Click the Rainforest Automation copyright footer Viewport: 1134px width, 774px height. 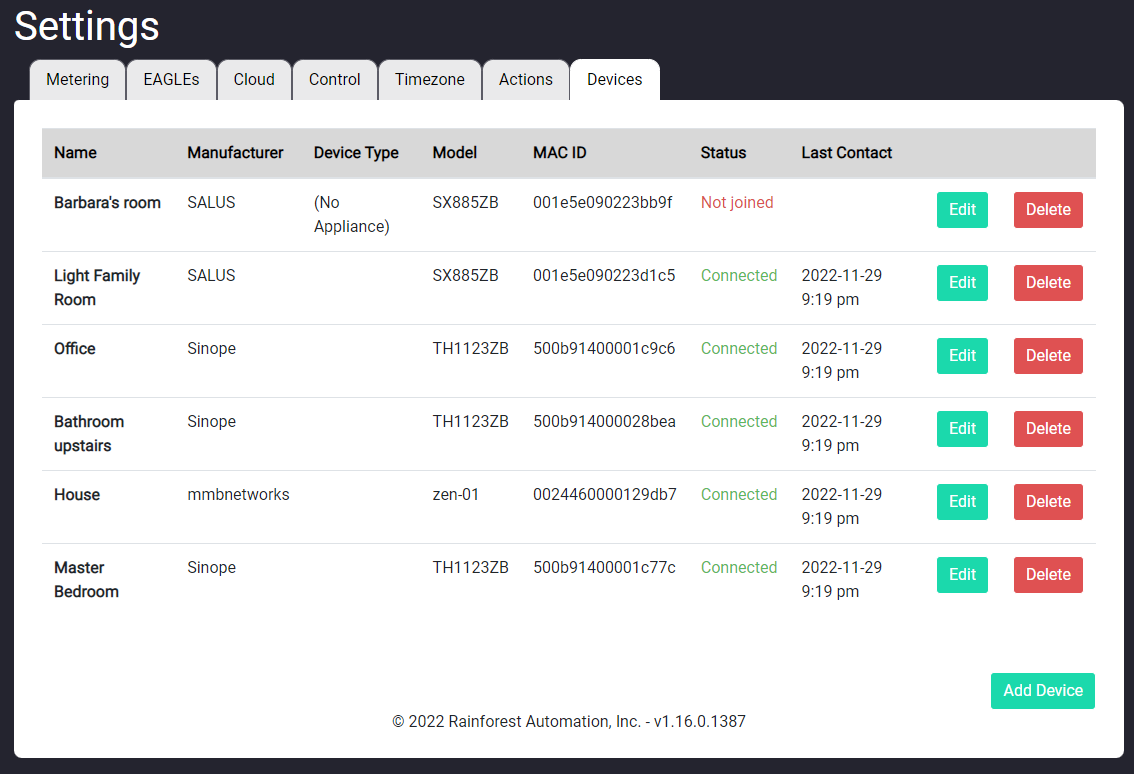[568, 722]
